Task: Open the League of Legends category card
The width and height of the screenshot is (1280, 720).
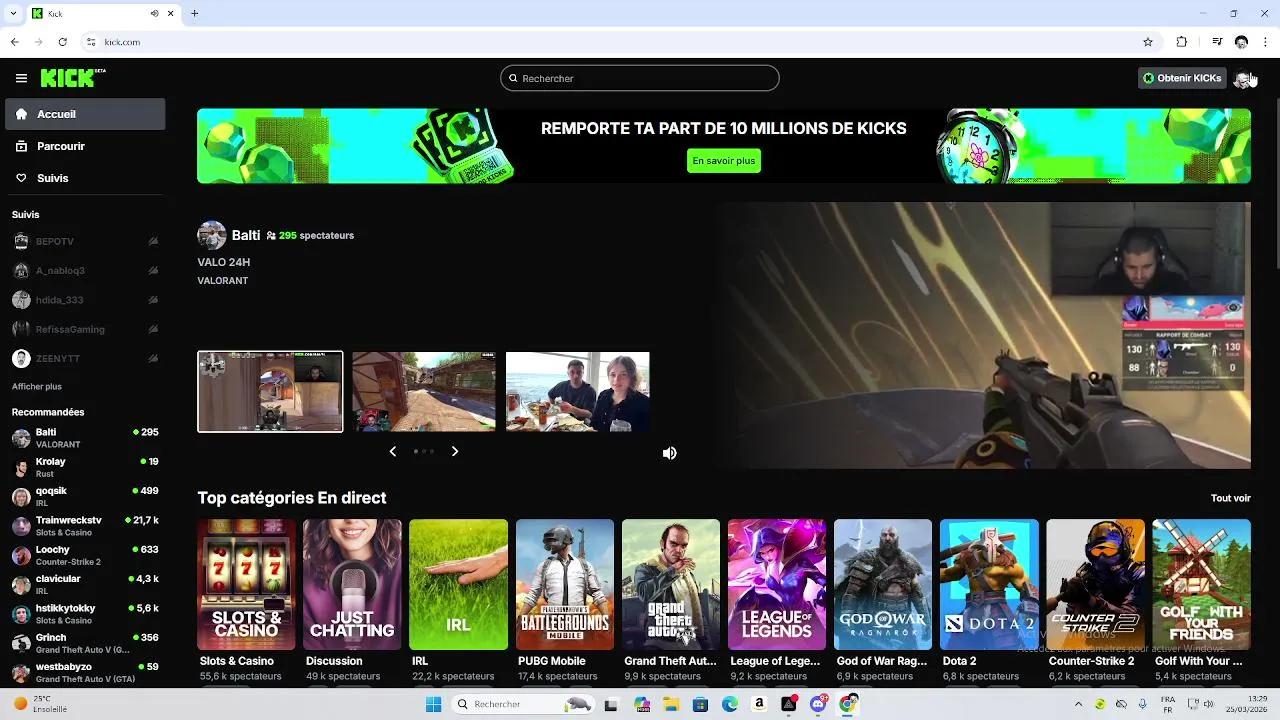Action: click(777, 584)
